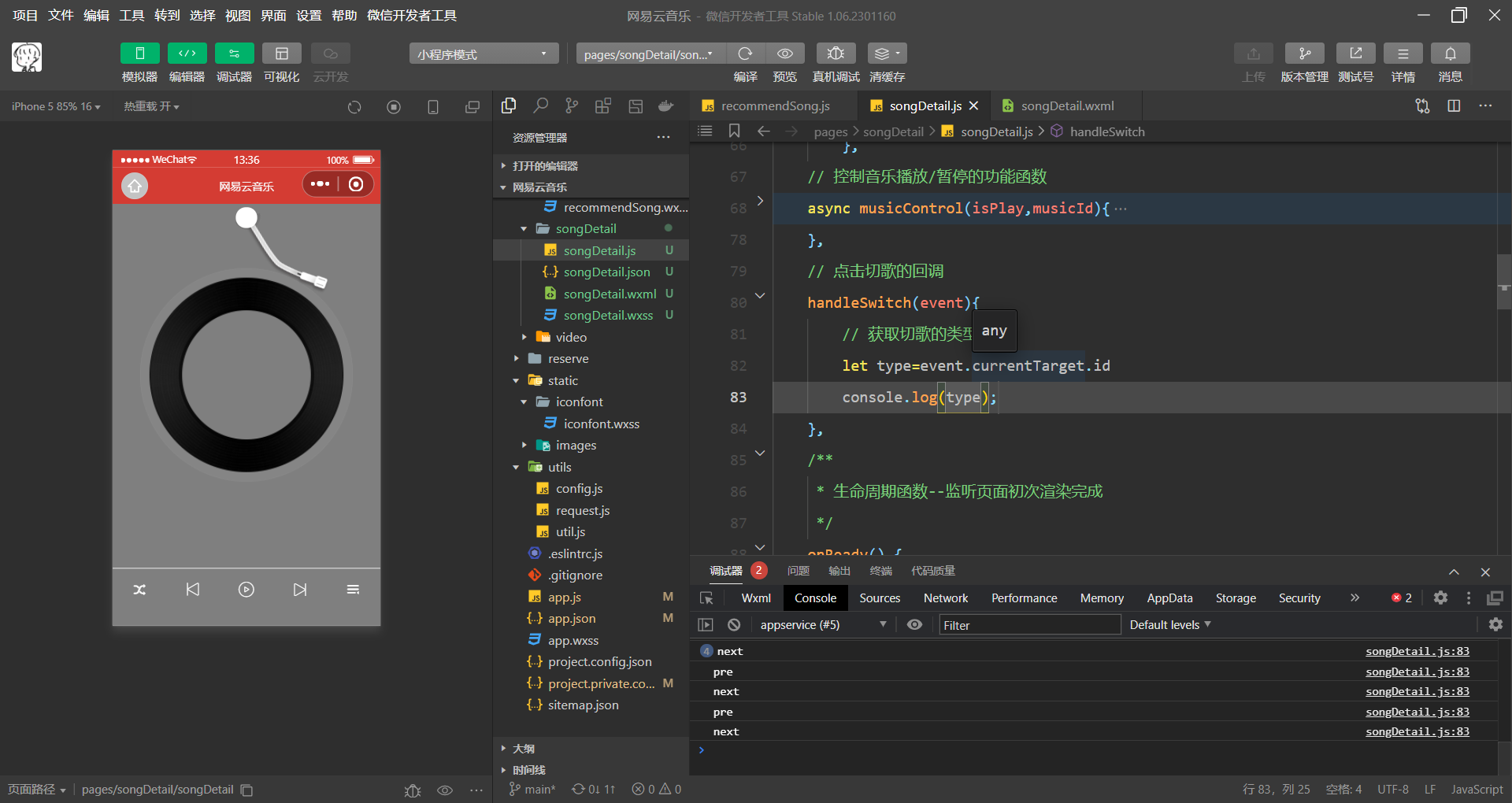Screen dimensions: 1512x803
Task: Open the playlist menu icon in the player
Action: pos(353,590)
